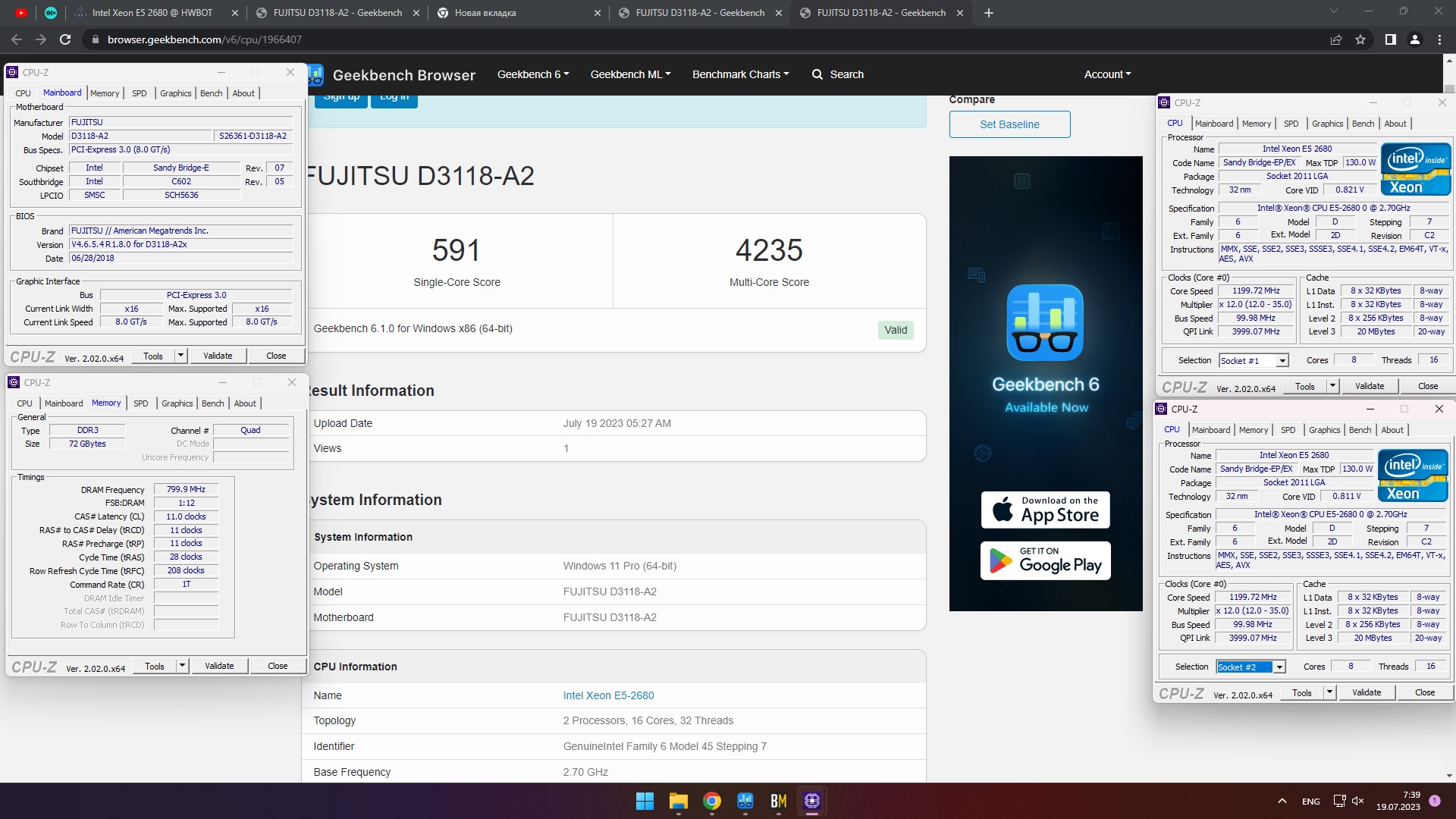Click the site info lock icon

95,39
